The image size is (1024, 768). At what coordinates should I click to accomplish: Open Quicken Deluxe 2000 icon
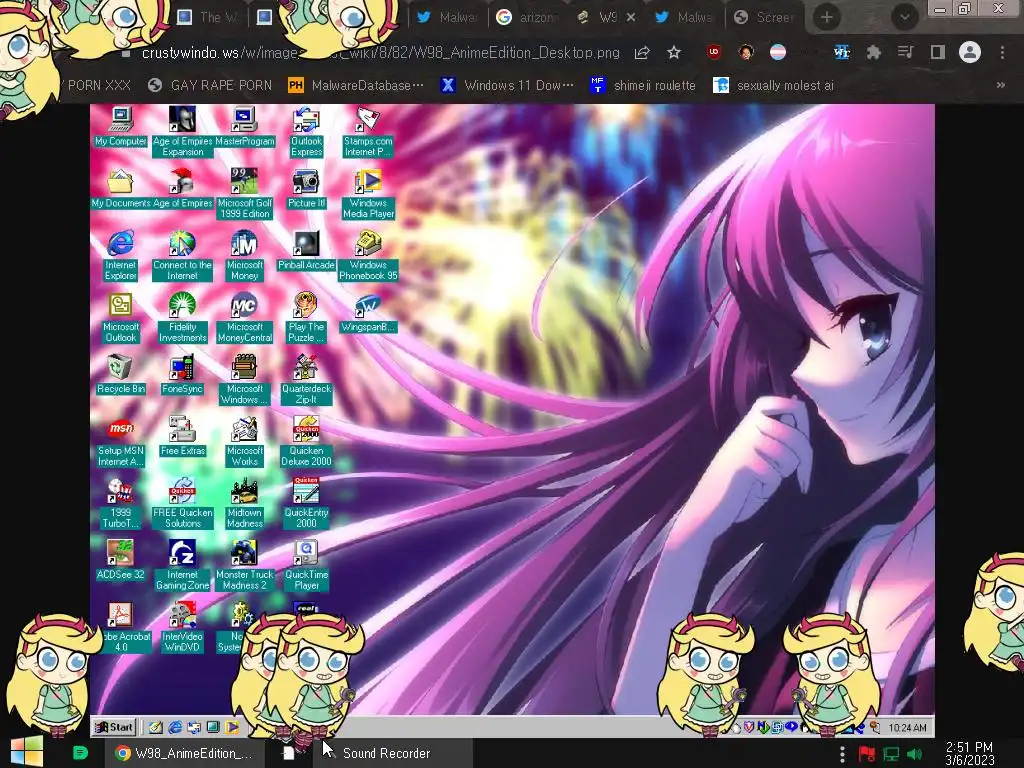pyautogui.click(x=306, y=441)
